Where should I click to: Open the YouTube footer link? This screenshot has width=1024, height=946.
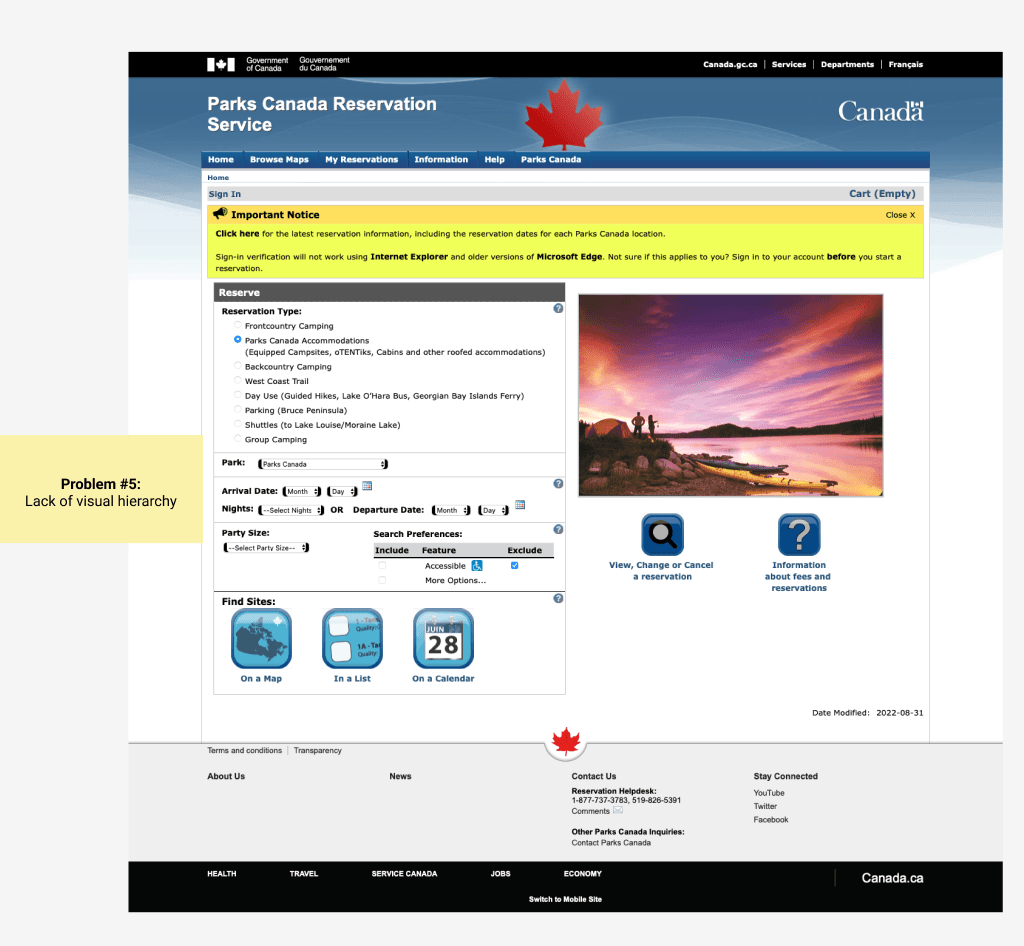pyautogui.click(x=769, y=793)
